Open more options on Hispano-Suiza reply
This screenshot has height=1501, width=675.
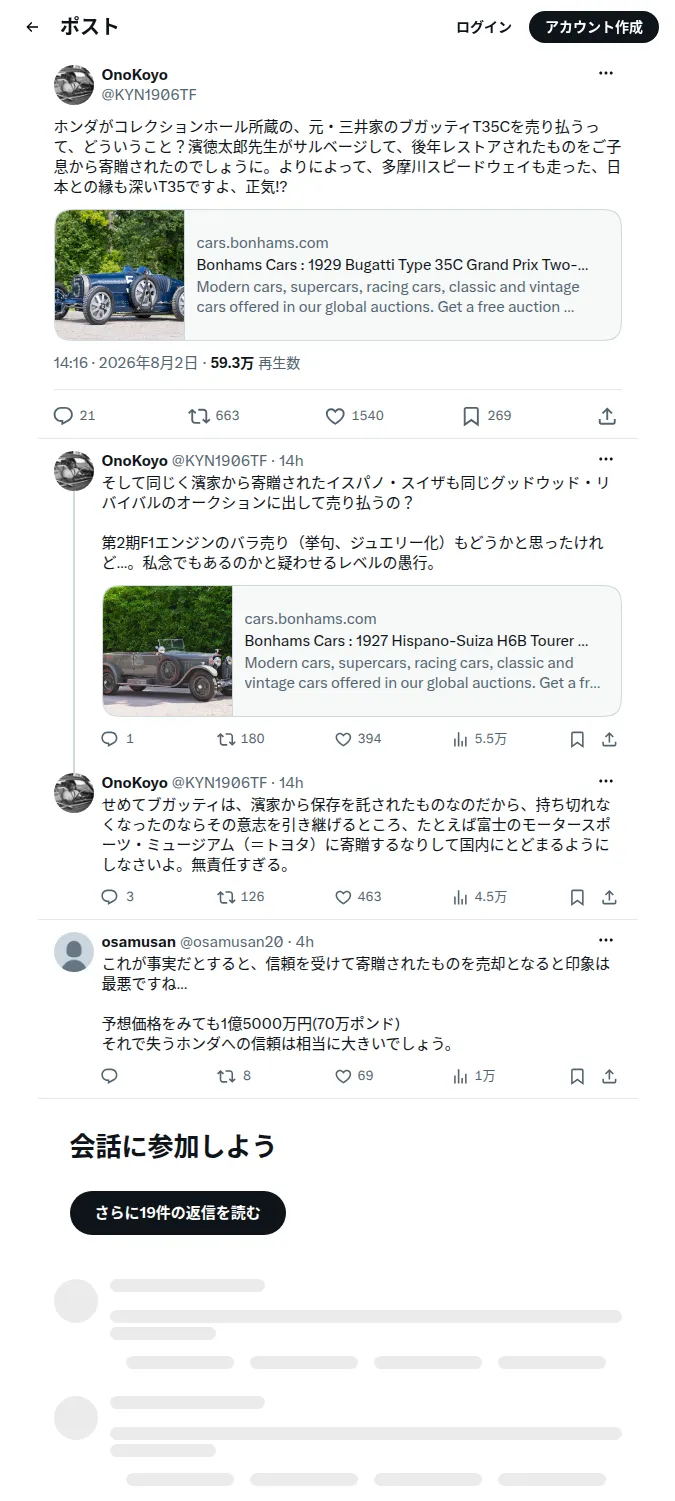(x=606, y=459)
